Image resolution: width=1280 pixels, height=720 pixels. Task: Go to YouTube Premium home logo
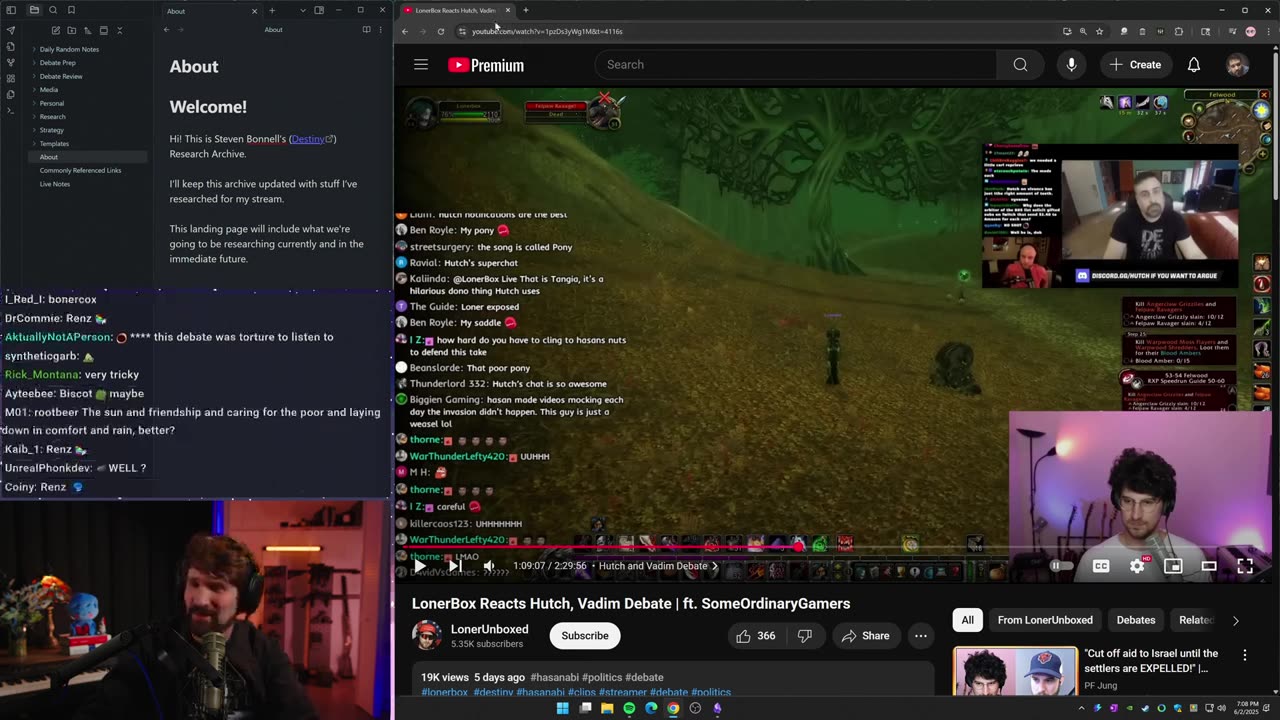tap(486, 65)
